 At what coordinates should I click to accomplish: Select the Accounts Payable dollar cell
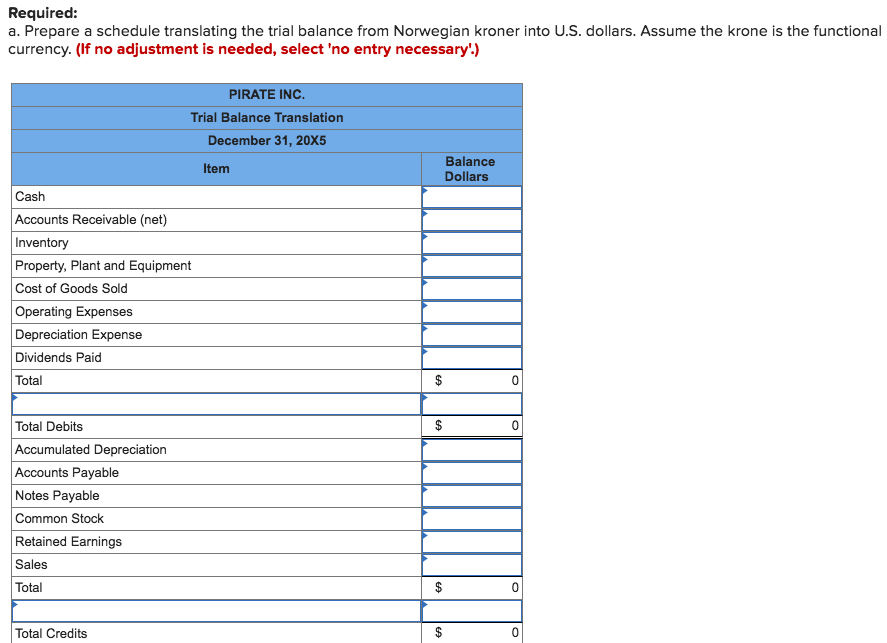471,472
